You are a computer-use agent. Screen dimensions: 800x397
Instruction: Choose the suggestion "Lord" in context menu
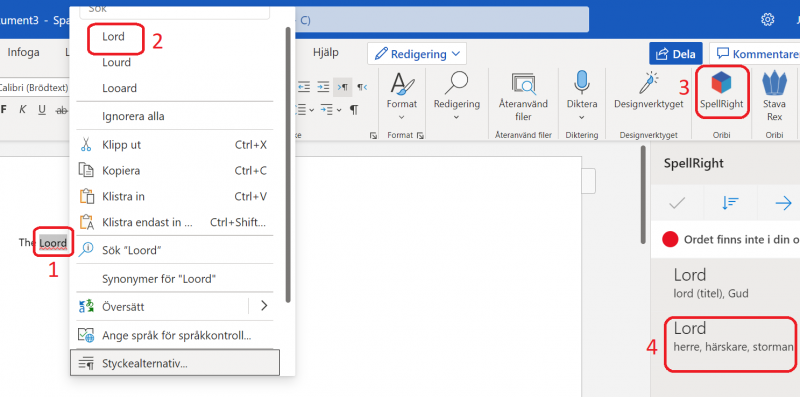click(x=113, y=37)
